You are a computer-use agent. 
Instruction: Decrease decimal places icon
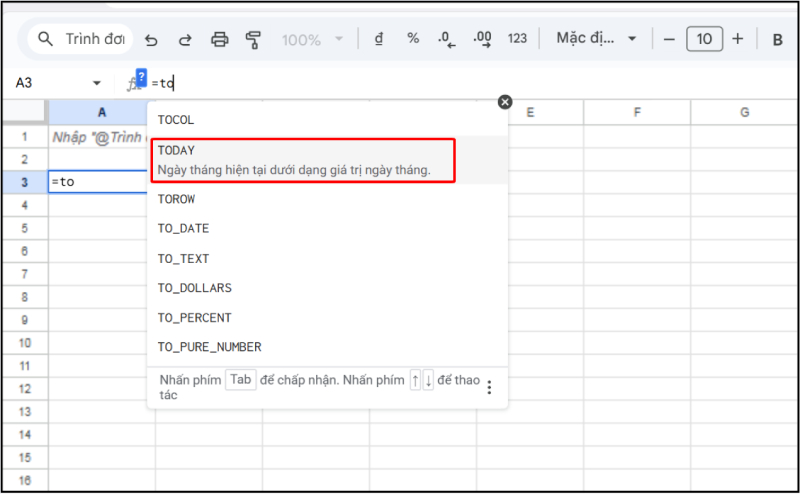[x=446, y=39]
